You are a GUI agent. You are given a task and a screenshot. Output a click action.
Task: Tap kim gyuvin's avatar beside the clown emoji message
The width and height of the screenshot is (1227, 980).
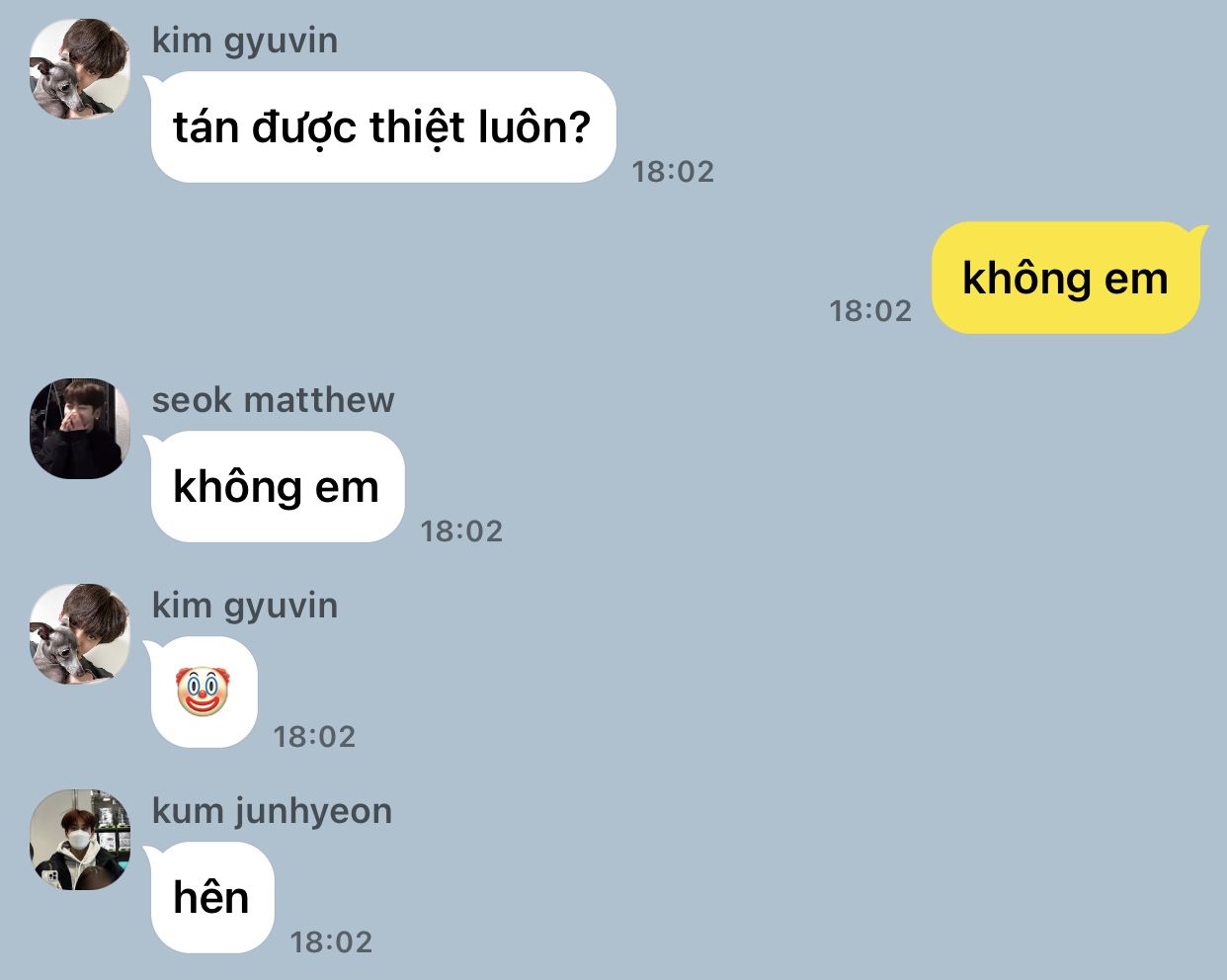(x=80, y=634)
